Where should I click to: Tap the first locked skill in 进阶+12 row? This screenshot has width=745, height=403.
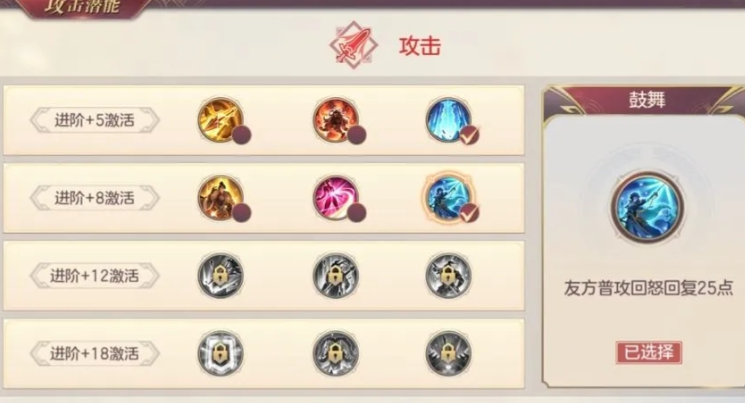220,276
